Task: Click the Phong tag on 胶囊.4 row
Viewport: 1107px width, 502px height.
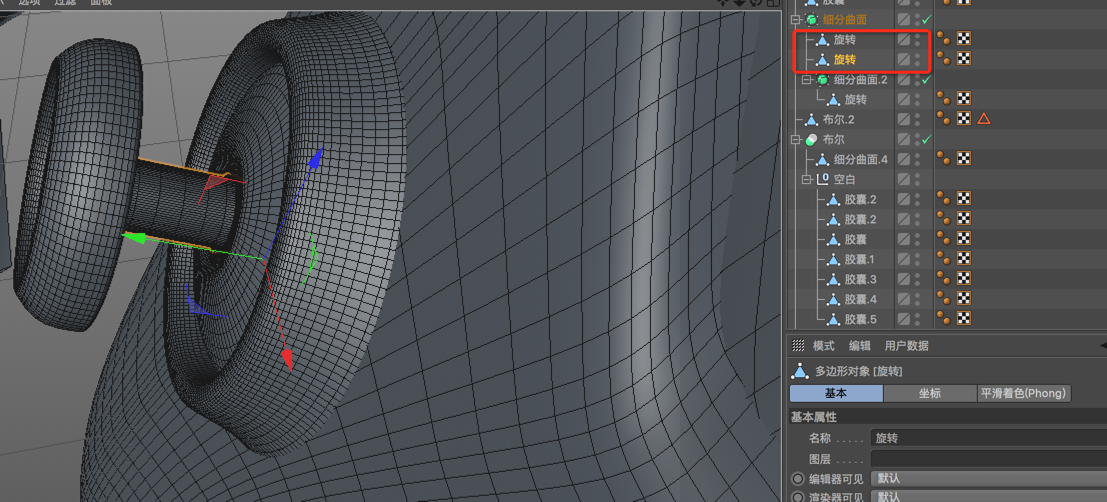Action: click(x=944, y=297)
